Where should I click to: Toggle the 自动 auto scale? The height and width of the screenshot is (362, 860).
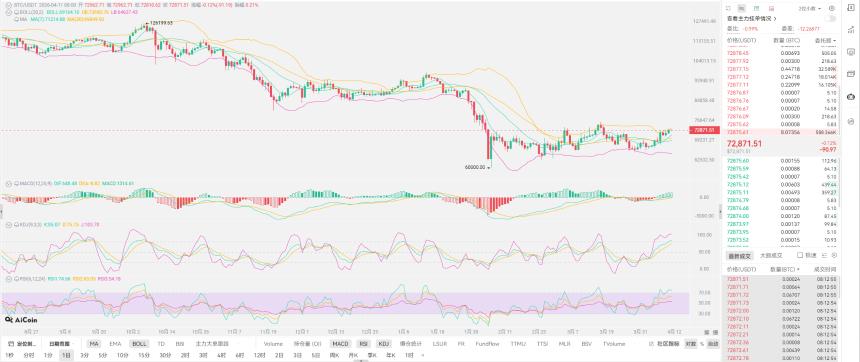(713, 343)
